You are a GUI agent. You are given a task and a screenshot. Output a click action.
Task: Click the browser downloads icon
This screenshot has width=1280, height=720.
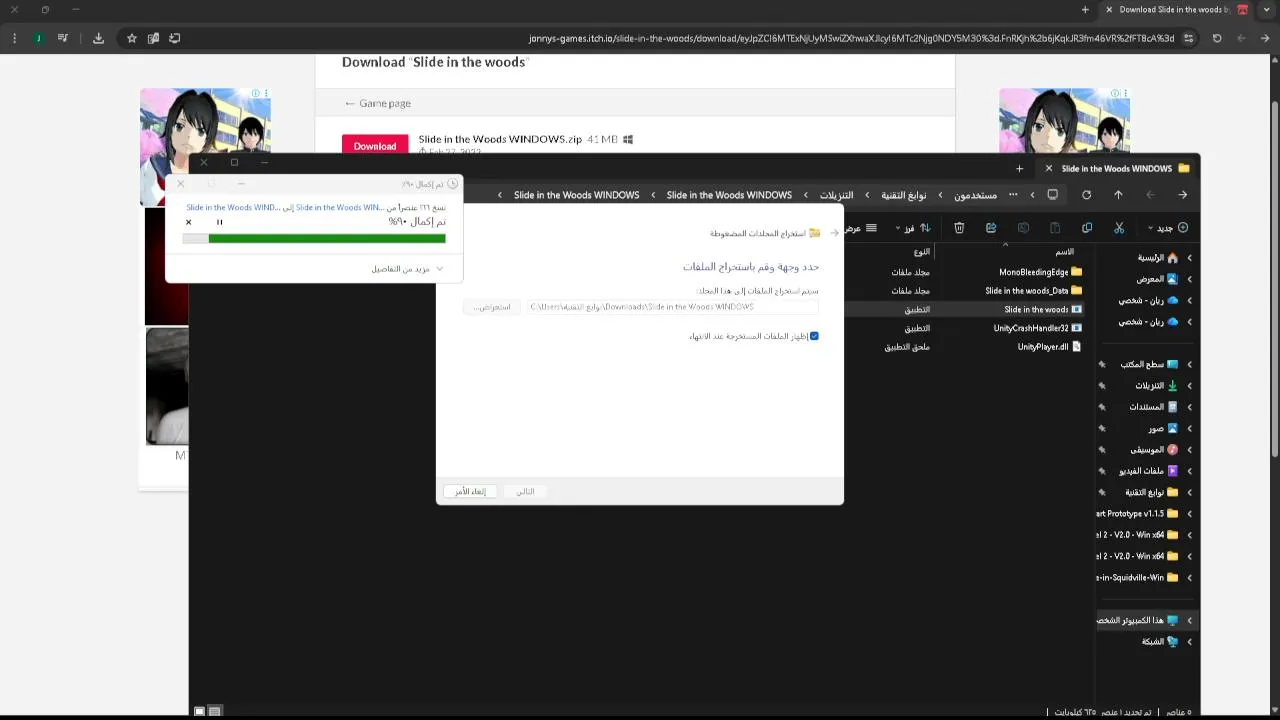tap(98, 38)
